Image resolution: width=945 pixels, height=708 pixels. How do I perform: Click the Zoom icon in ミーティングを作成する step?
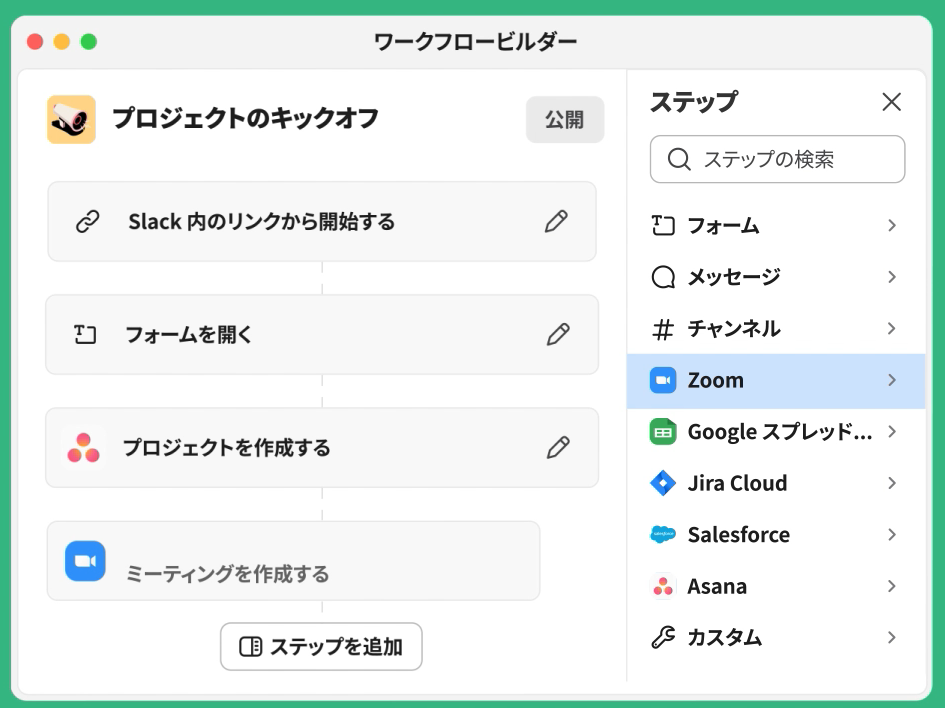[85, 561]
